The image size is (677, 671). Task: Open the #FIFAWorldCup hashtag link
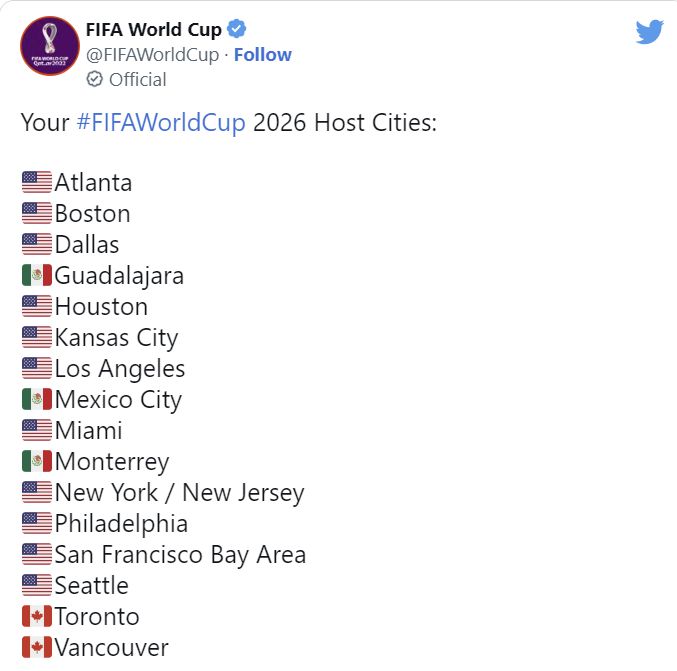pyautogui.click(x=160, y=125)
